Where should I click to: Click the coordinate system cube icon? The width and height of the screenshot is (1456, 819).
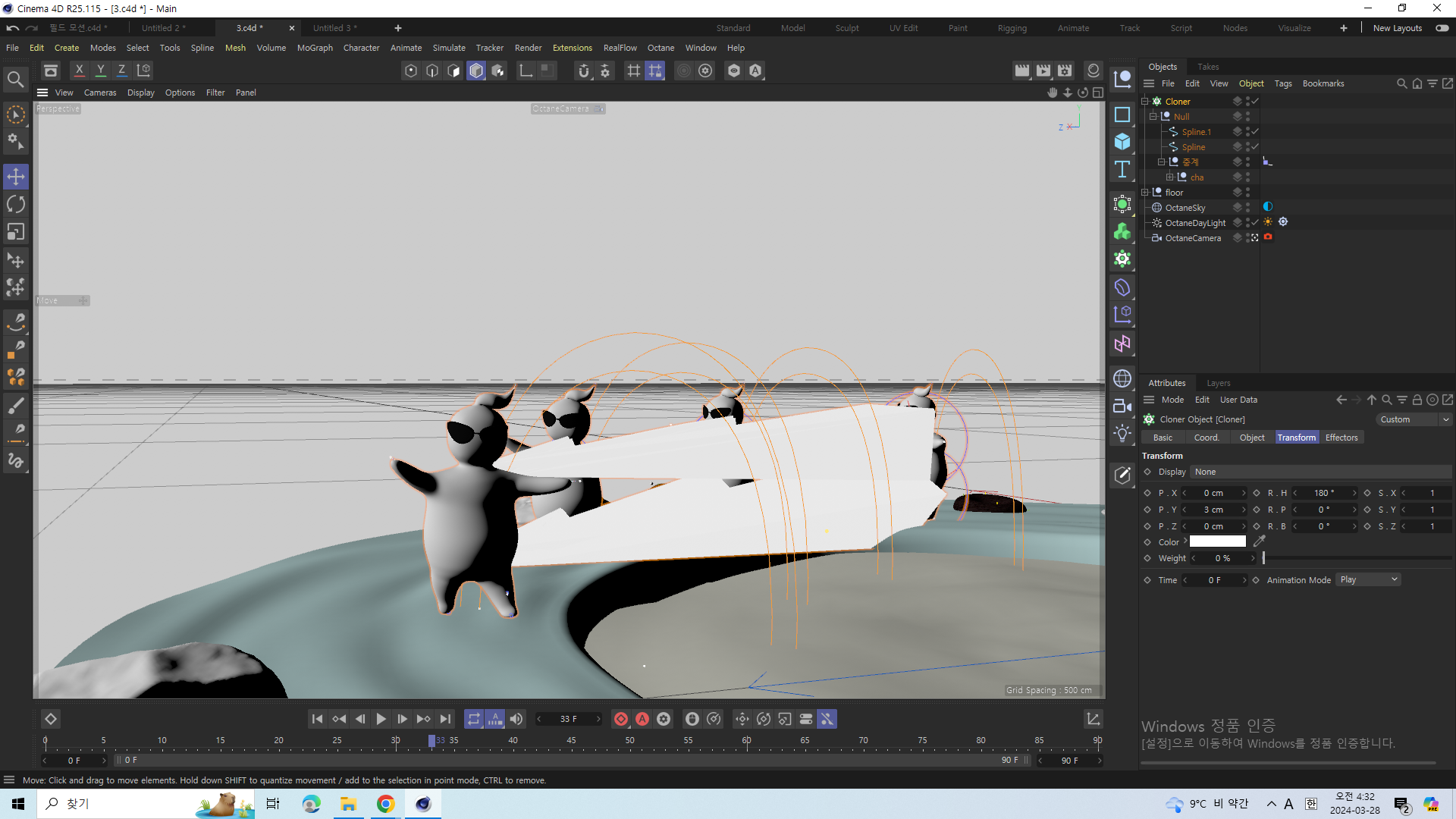(143, 71)
